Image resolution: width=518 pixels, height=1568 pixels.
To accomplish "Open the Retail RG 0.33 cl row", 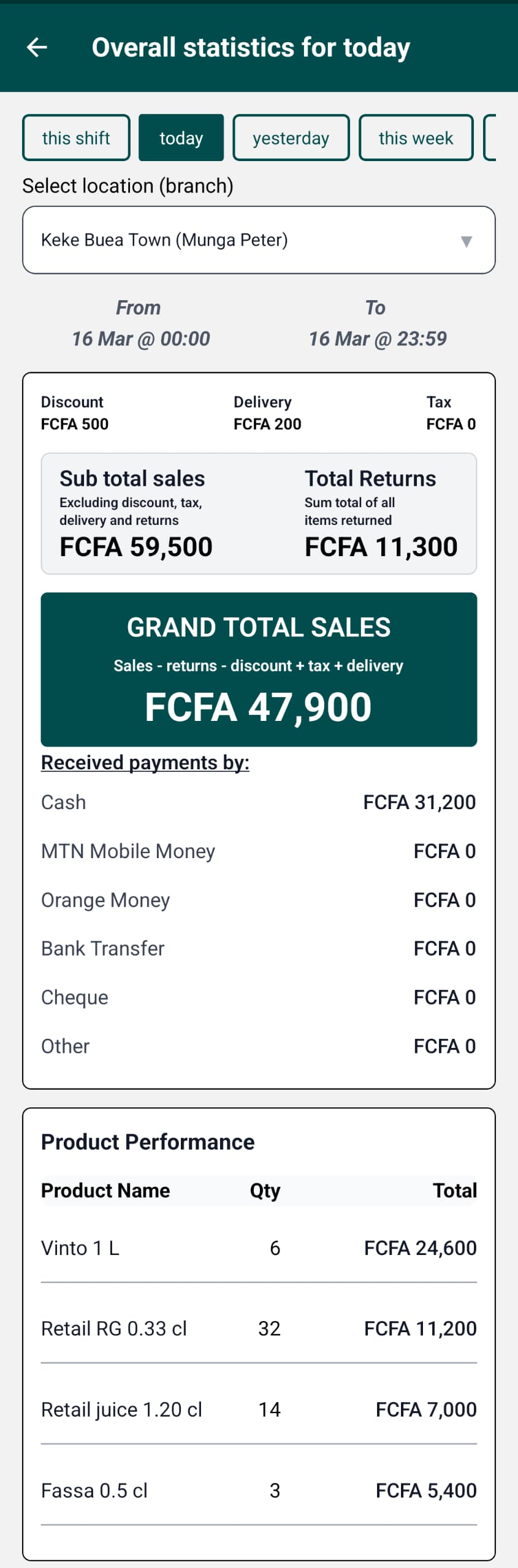I will (258, 1329).
